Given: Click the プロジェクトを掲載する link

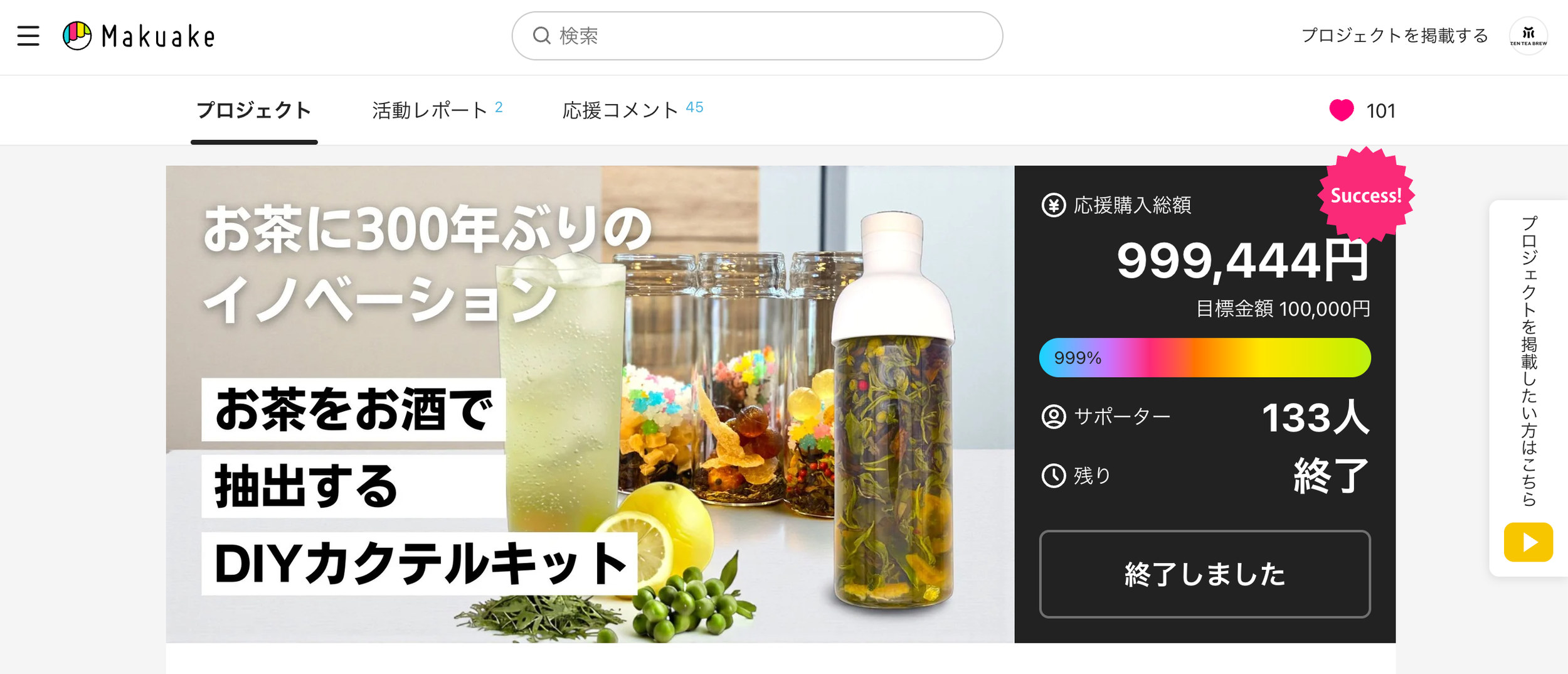Looking at the screenshot, I should tap(1394, 36).
